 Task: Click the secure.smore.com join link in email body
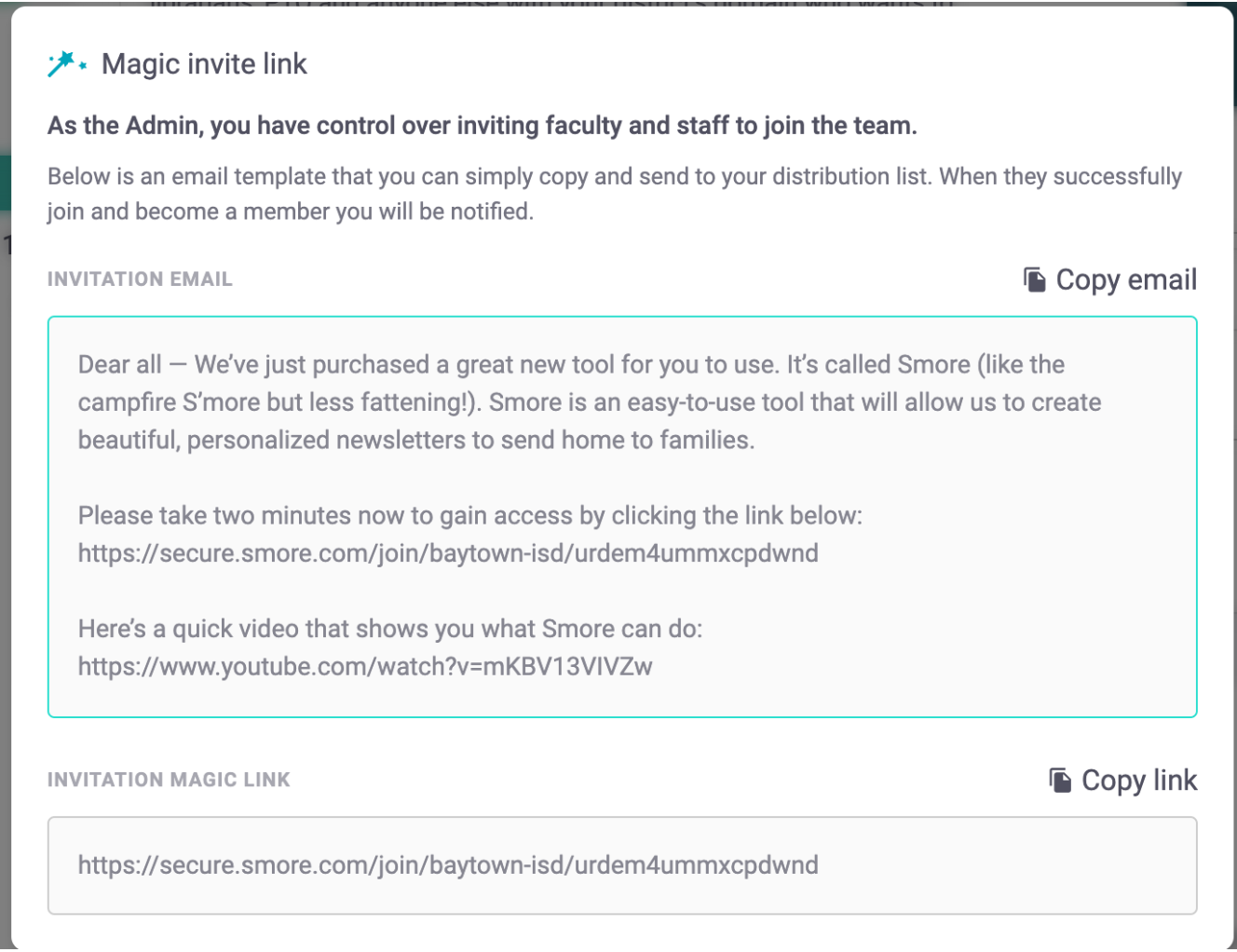pos(448,553)
